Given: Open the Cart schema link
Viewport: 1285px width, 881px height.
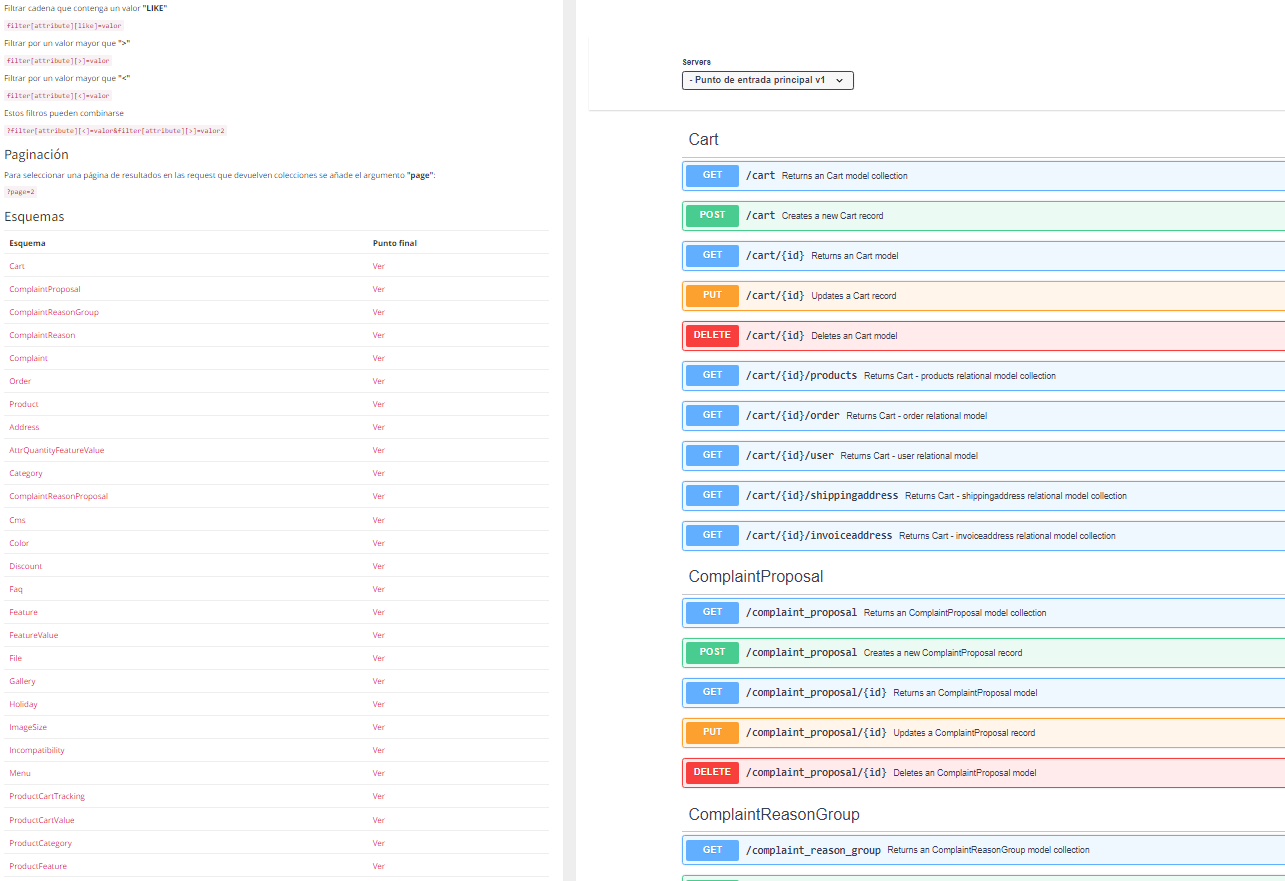Looking at the screenshot, I should pyautogui.click(x=17, y=266).
